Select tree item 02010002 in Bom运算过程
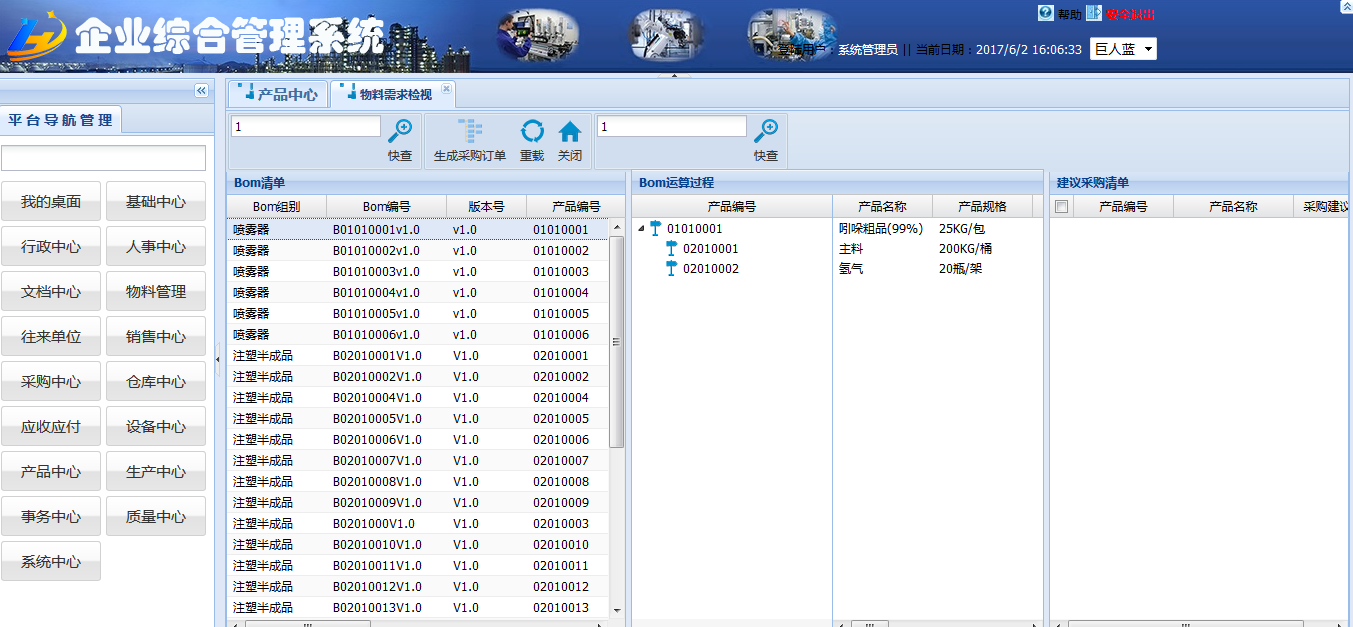1353x627 pixels. 710,269
